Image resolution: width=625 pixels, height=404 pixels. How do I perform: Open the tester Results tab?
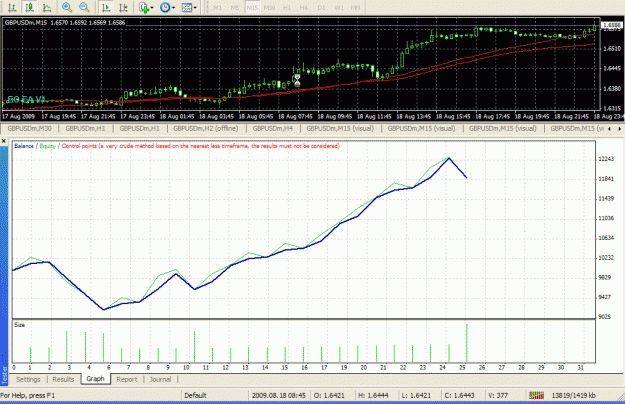click(x=63, y=379)
